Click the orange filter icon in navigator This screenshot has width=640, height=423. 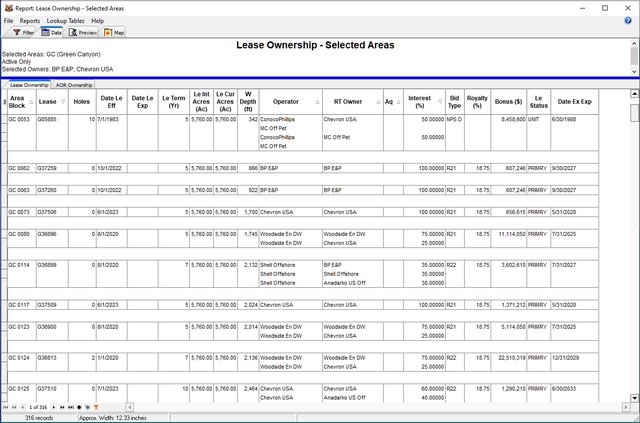(96, 407)
